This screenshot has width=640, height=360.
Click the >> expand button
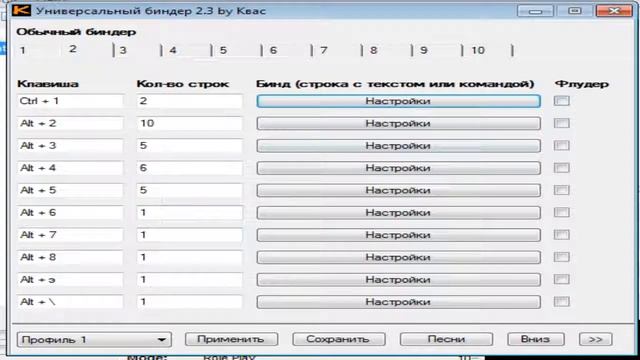tap(596, 339)
